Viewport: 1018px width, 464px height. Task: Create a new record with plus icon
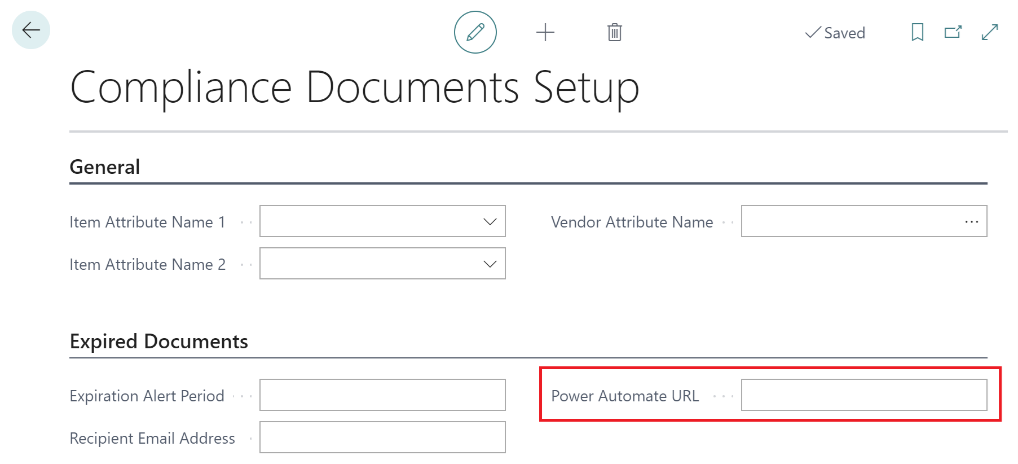[545, 33]
